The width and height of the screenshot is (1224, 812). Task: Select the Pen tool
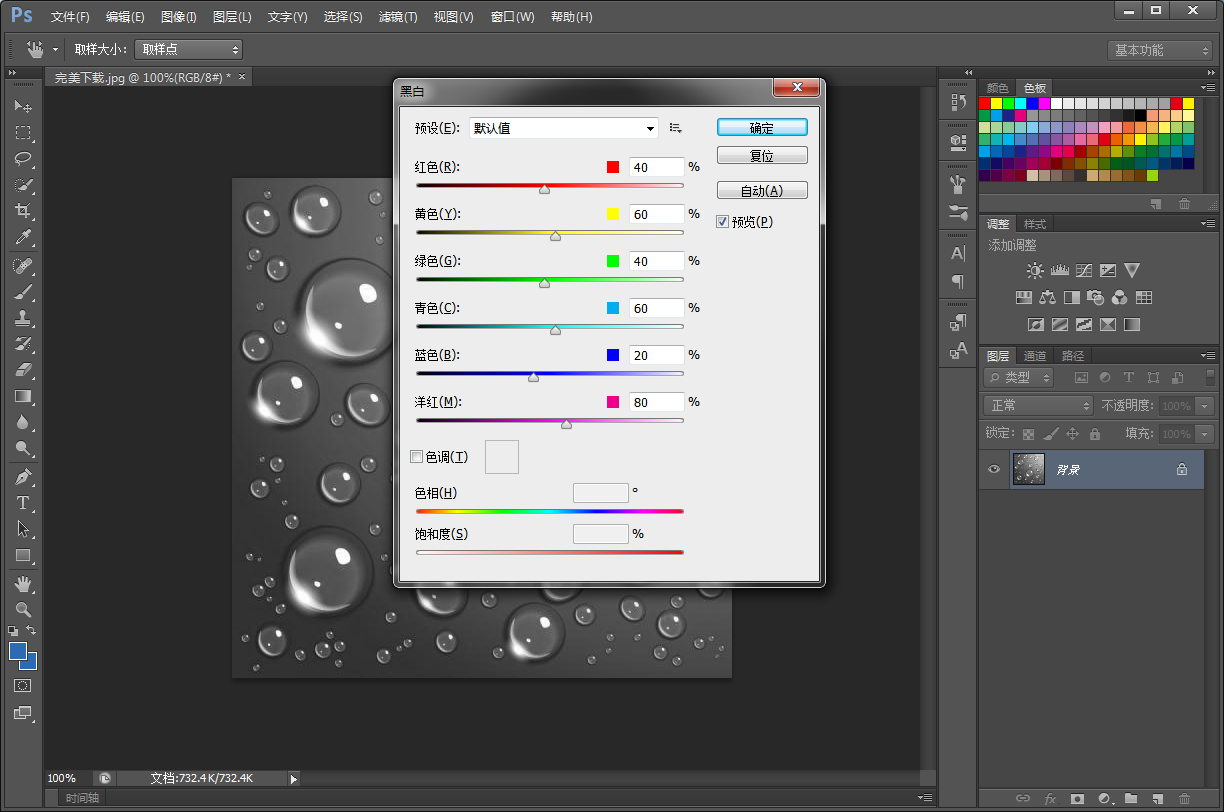tap(23, 477)
